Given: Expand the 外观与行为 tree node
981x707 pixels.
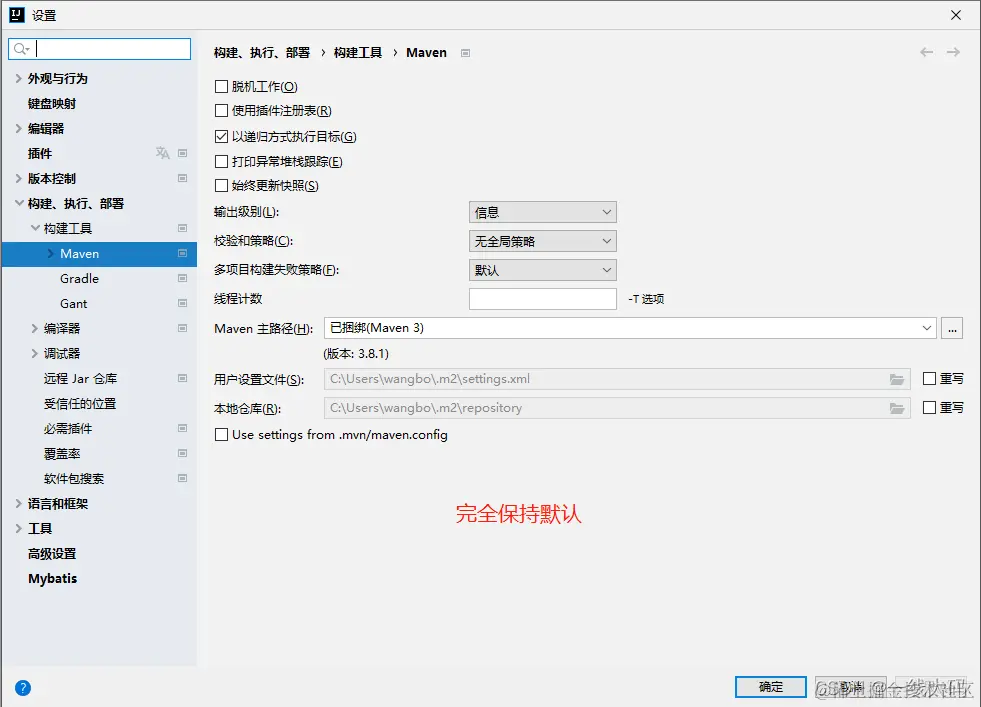Looking at the screenshot, I should [x=19, y=78].
